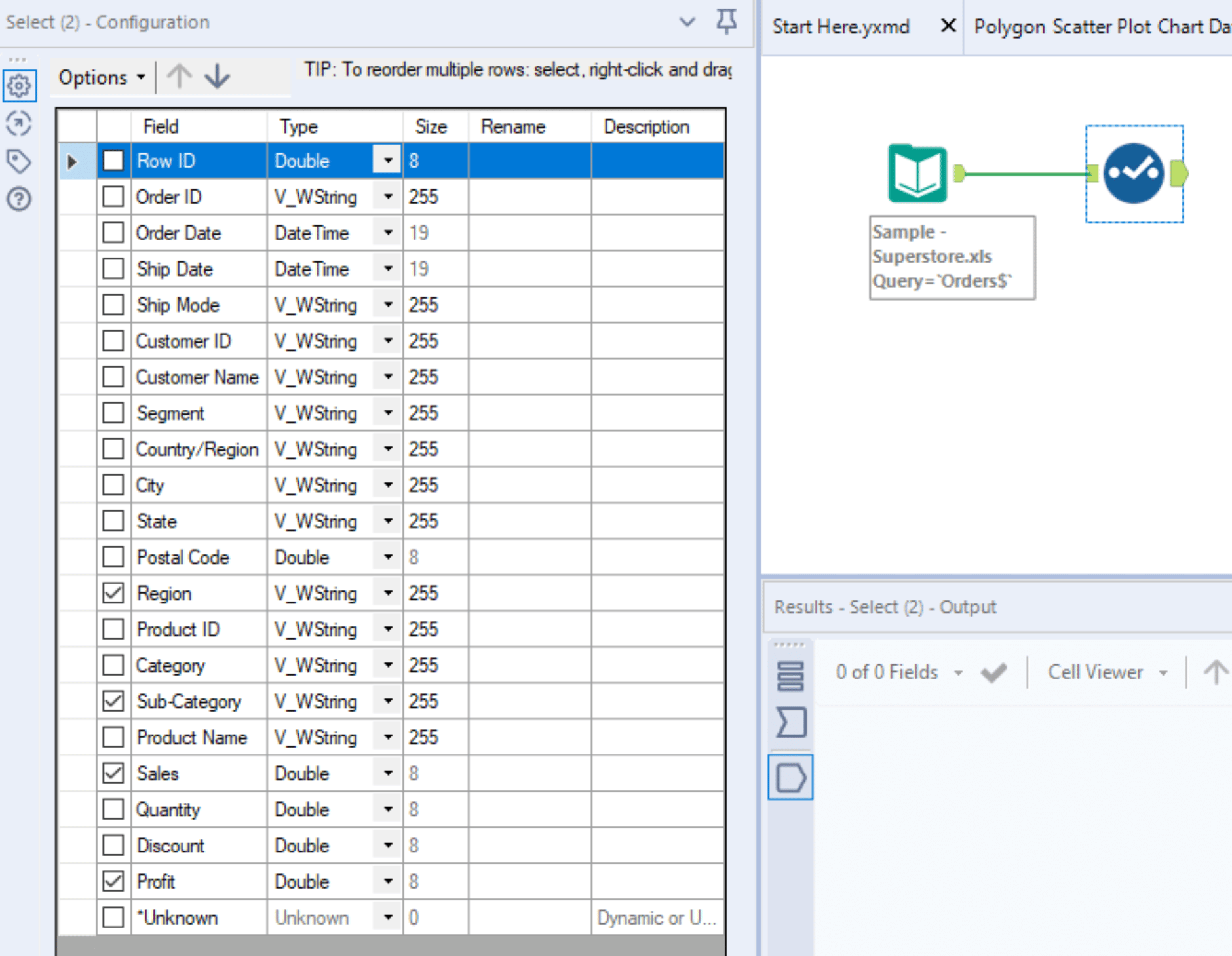Screen dimensions: 1232x956
Task: Click the Row ID row selector arrow
Action: (72, 161)
